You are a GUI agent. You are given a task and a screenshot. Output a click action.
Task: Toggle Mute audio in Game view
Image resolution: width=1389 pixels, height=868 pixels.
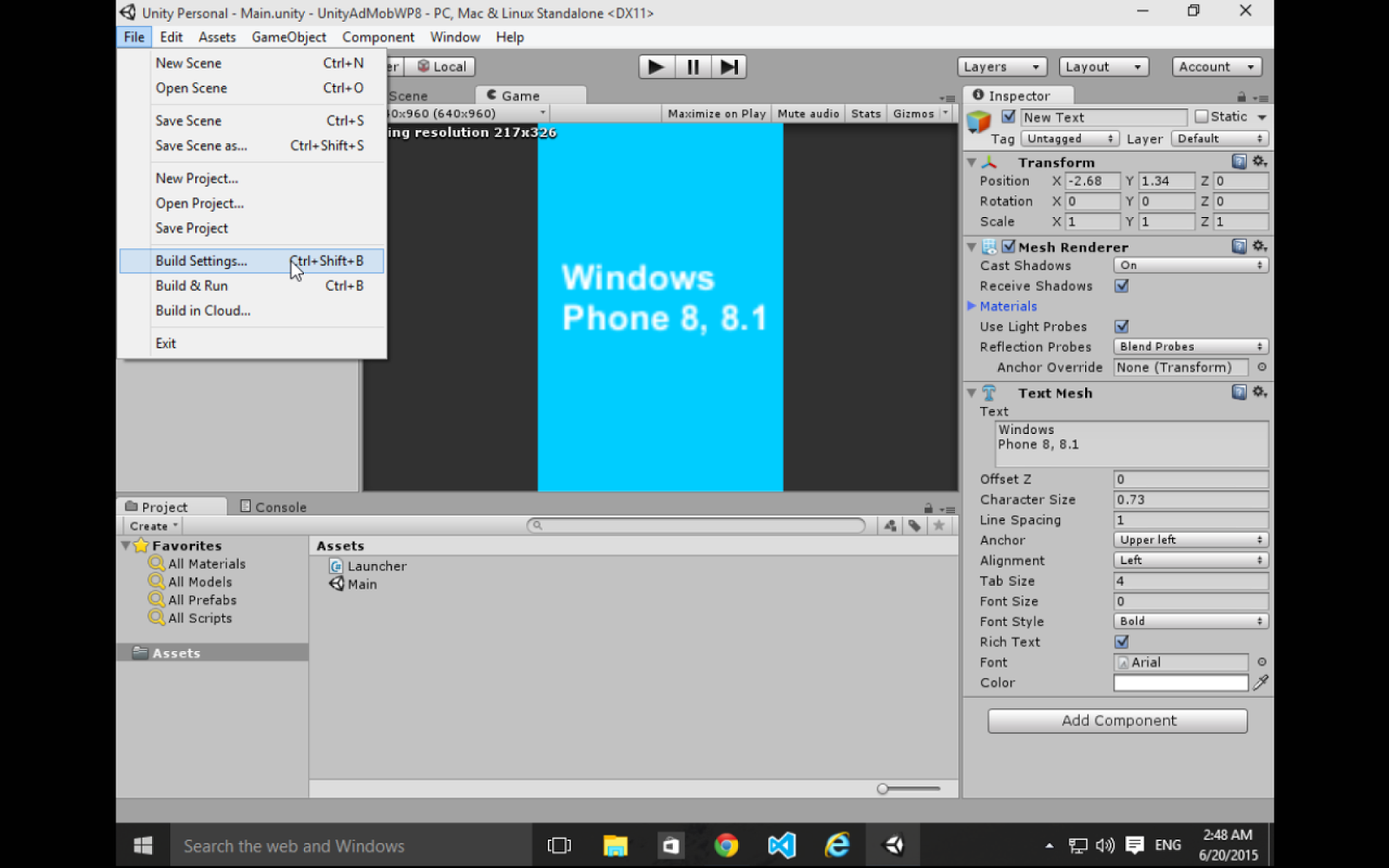pos(808,114)
